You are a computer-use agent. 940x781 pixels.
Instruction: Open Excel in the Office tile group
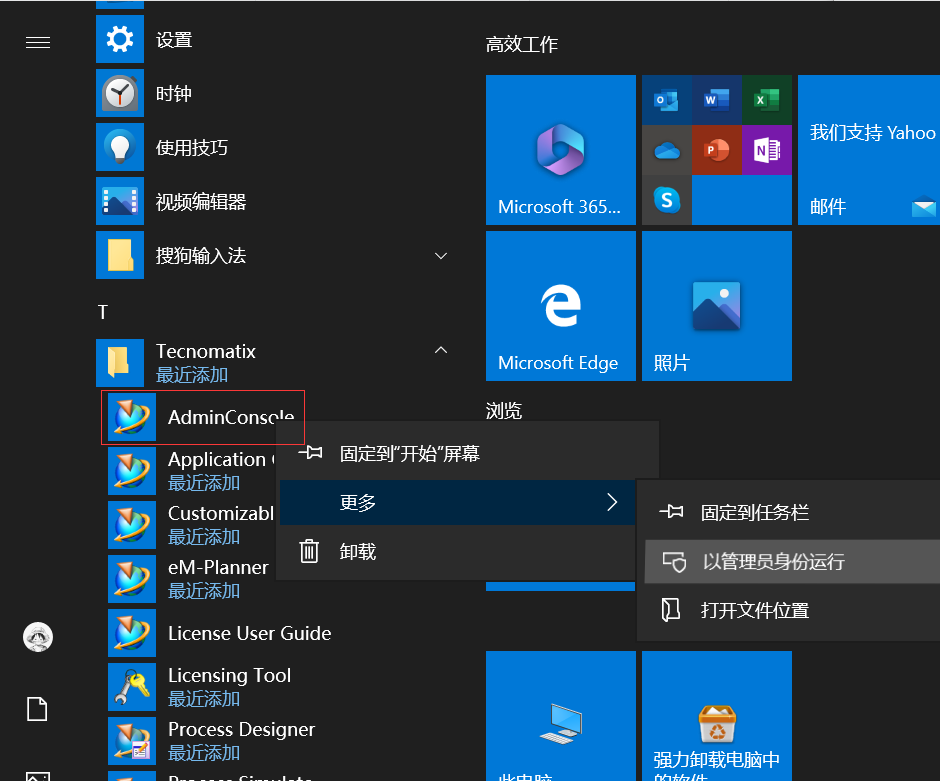767,99
